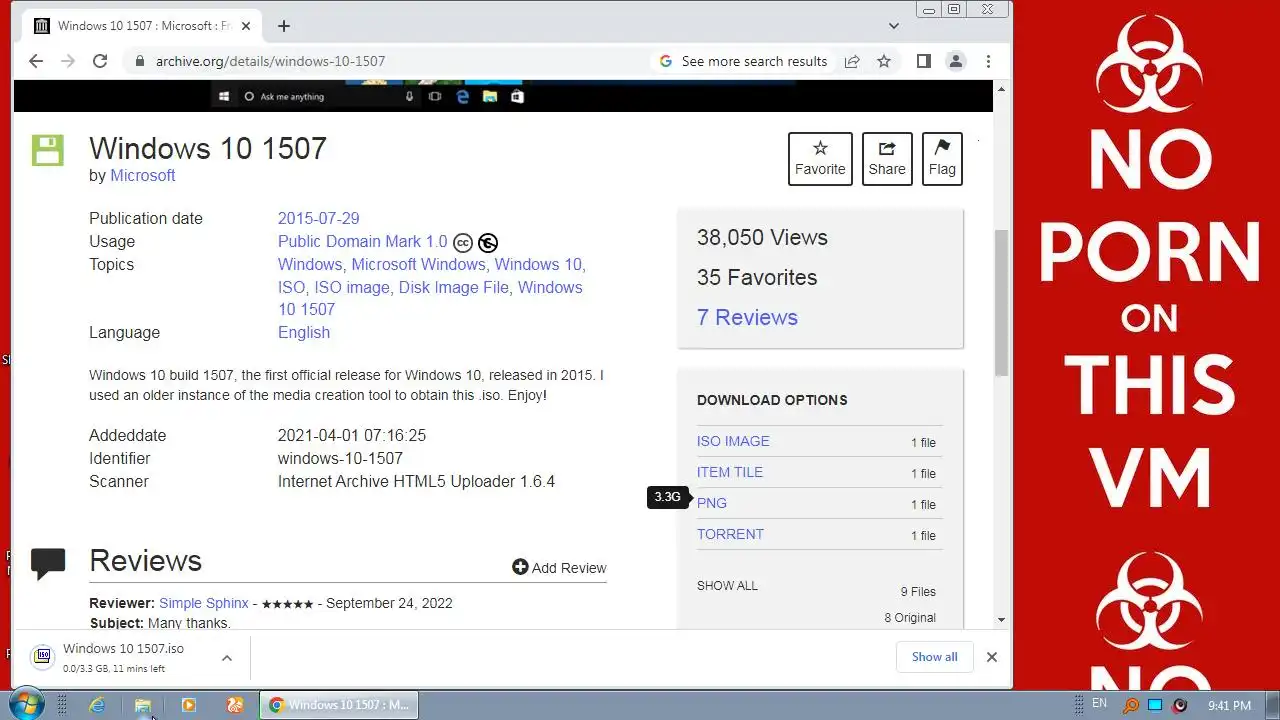The width and height of the screenshot is (1280, 720).
Task: Click the EN language indicator
Action: point(1099,704)
